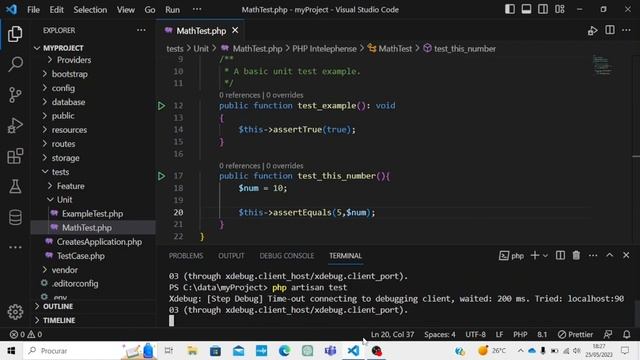Image resolution: width=640 pixels, height=360 pixels.
Task: Click the feedback icon in status bar
Action: coord(608,334)
